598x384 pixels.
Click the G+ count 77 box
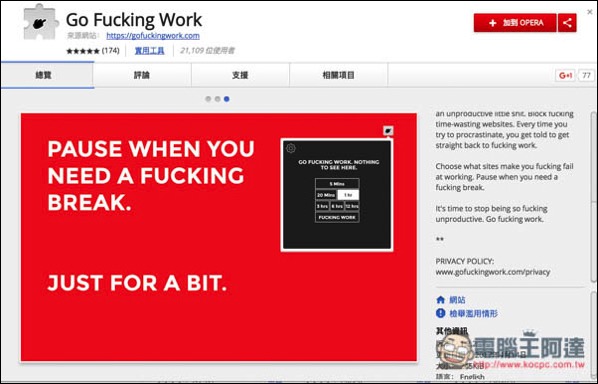coord(586,76)
